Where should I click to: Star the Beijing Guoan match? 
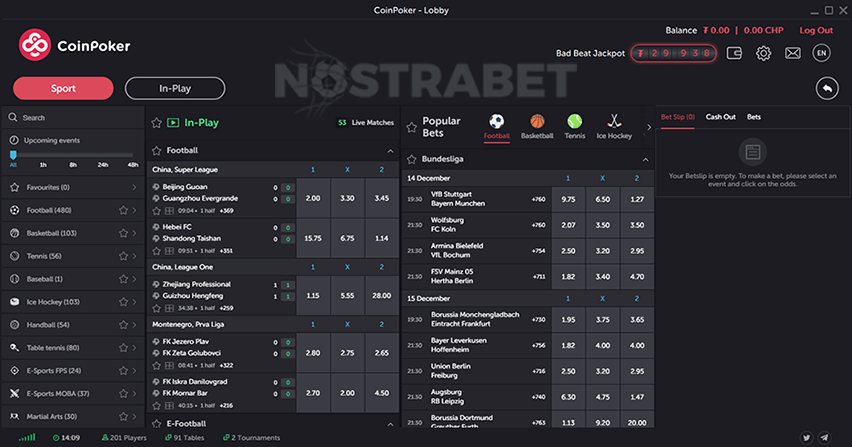click(x=156, y=211)
